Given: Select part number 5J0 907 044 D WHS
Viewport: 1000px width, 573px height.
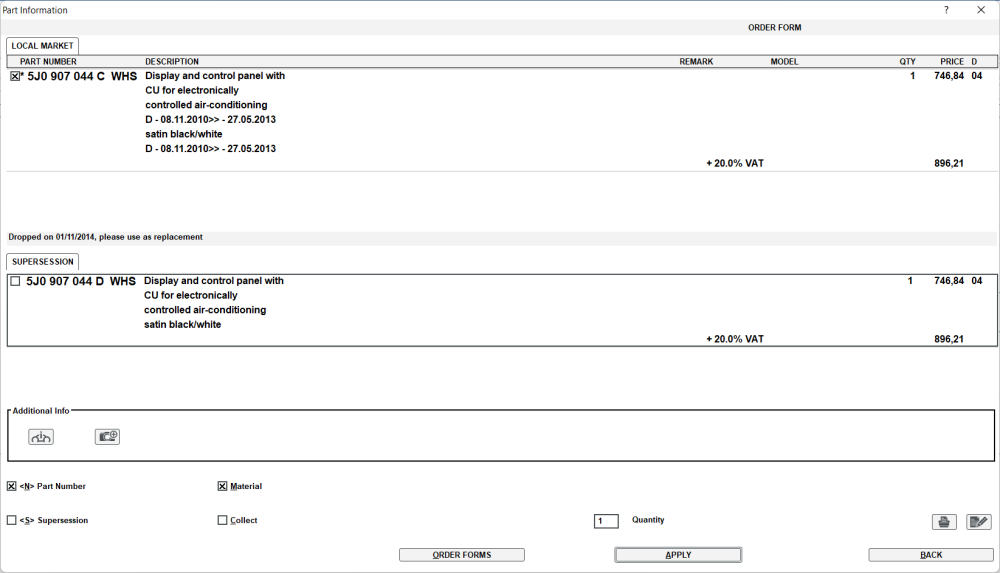Looking at the screenshot, I should click(x=80, y=281).
